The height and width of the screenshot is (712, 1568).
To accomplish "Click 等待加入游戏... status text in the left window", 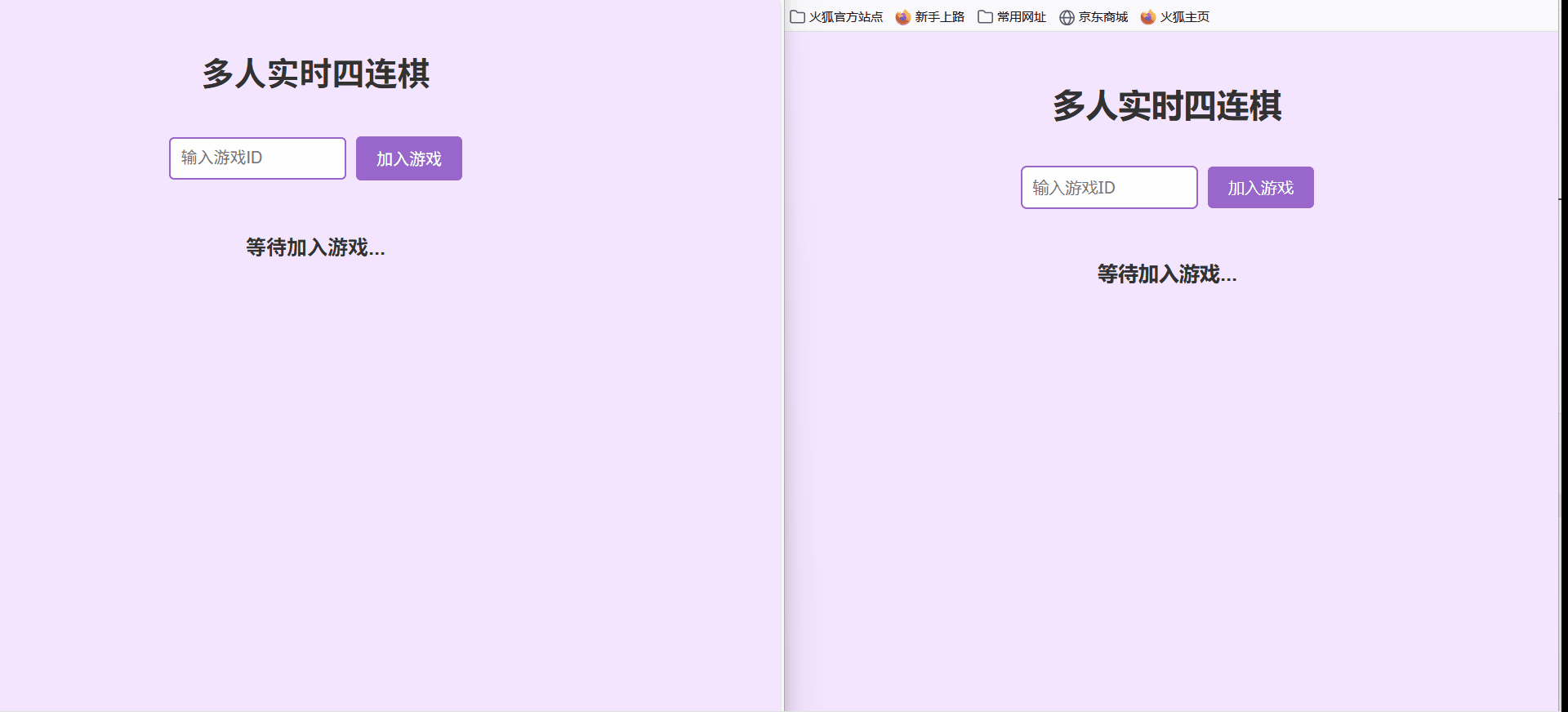I will pyautogui.click(x=315, y=247).
